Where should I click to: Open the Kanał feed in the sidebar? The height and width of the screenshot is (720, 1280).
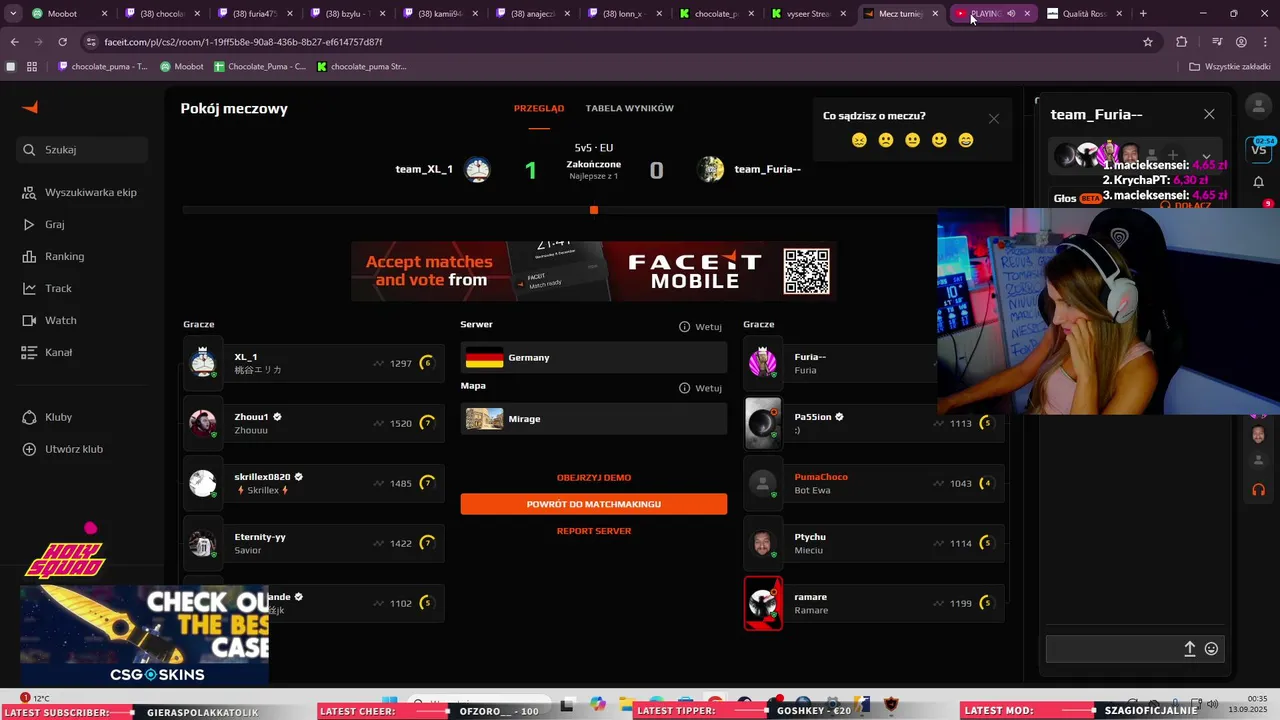point(48,352)
